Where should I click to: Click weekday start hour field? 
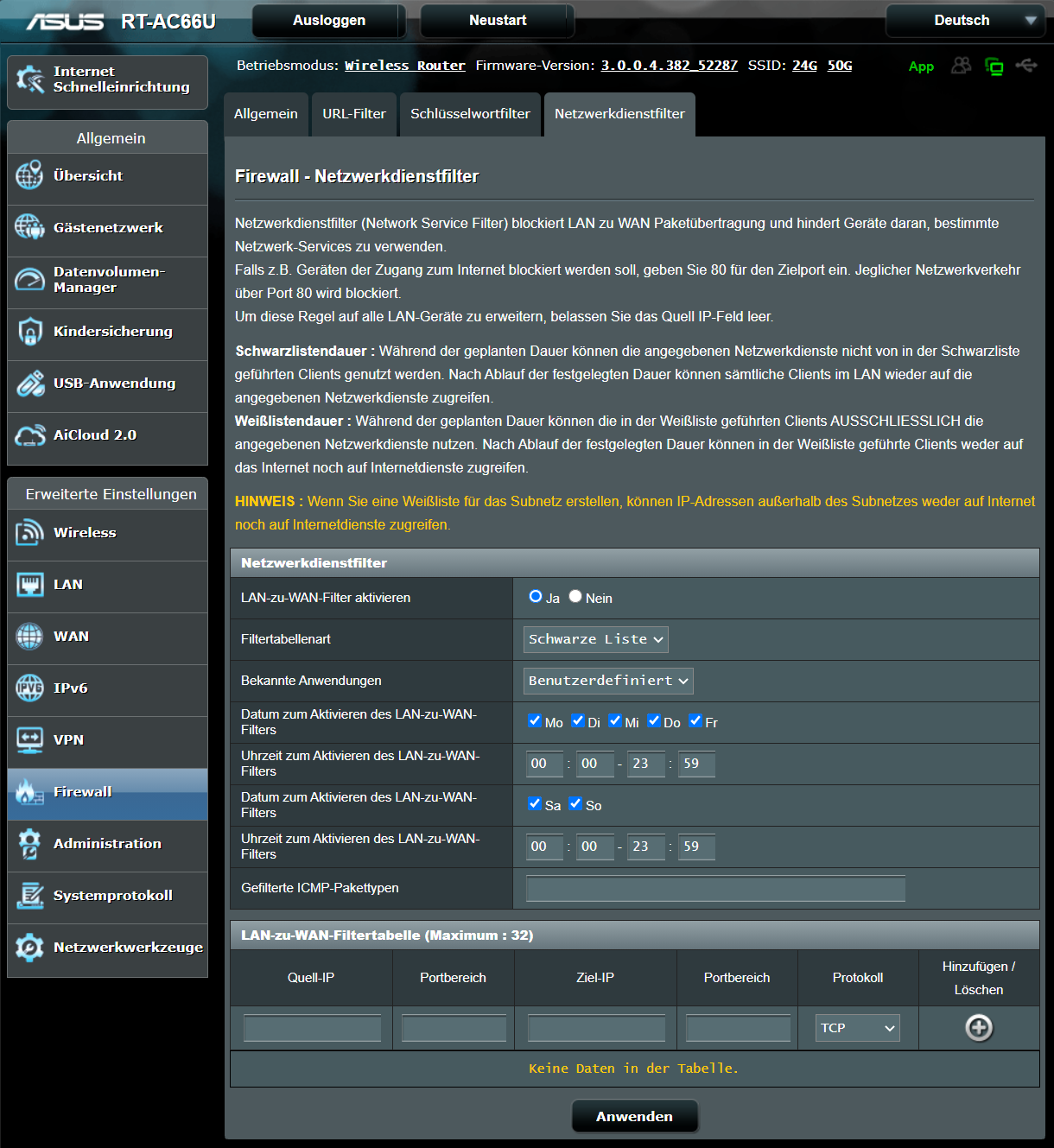(x=545, y=764)
